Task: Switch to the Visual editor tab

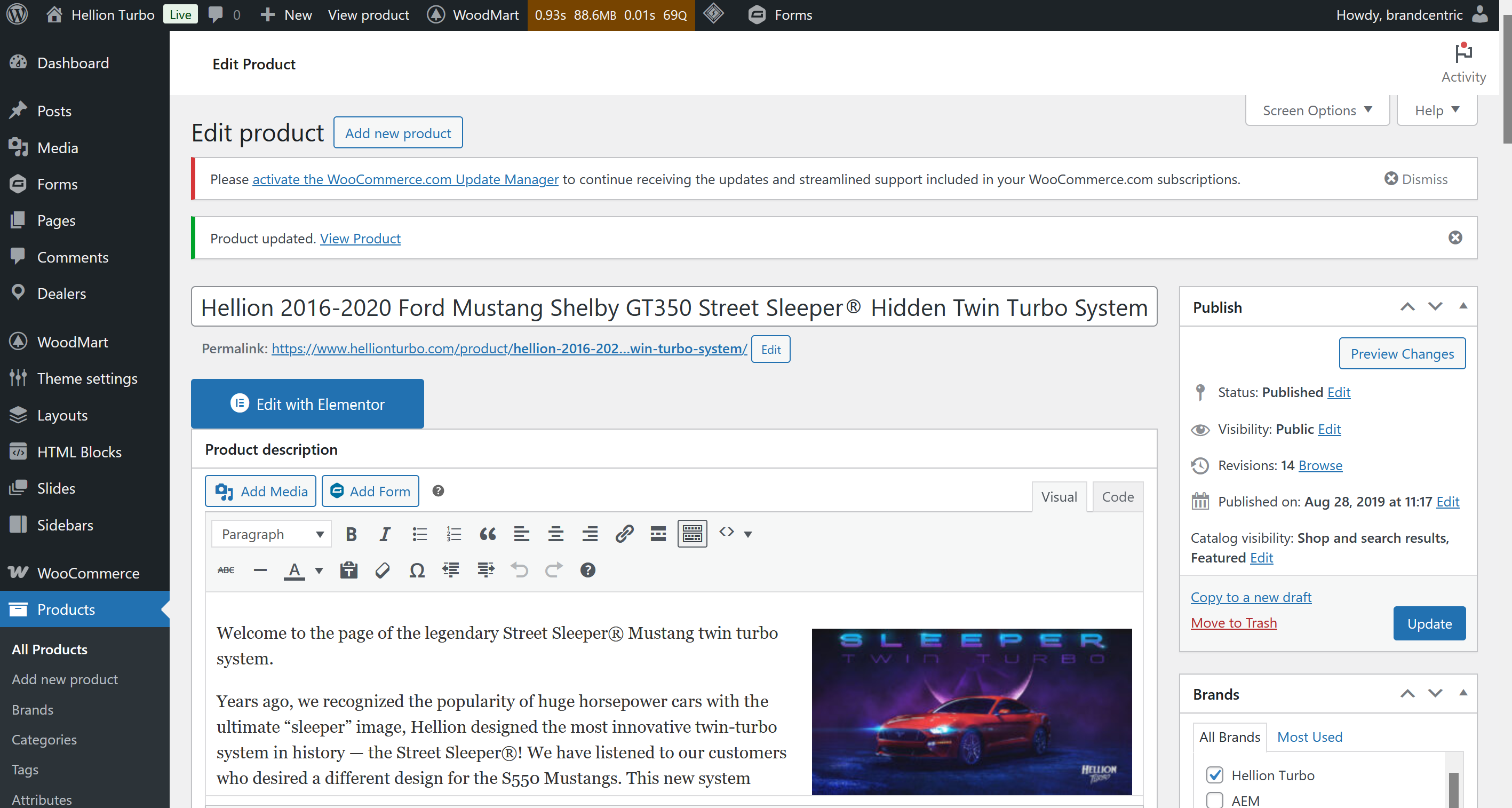Action: pos(1059,497)
